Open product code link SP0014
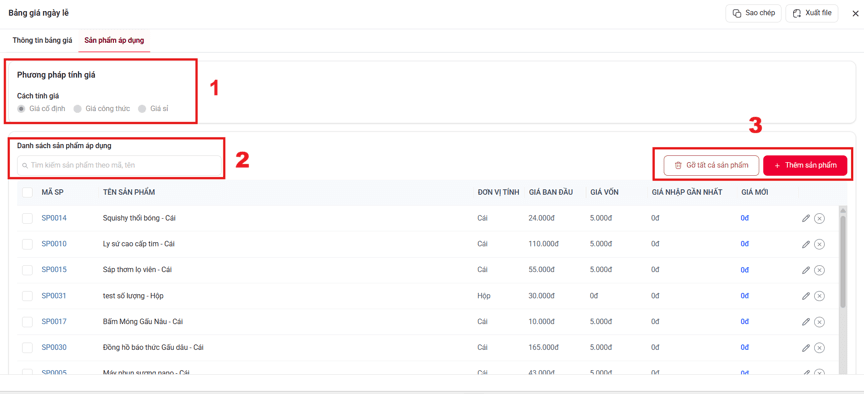Viewport: 864px width, 394px height. tap(54, 218)
